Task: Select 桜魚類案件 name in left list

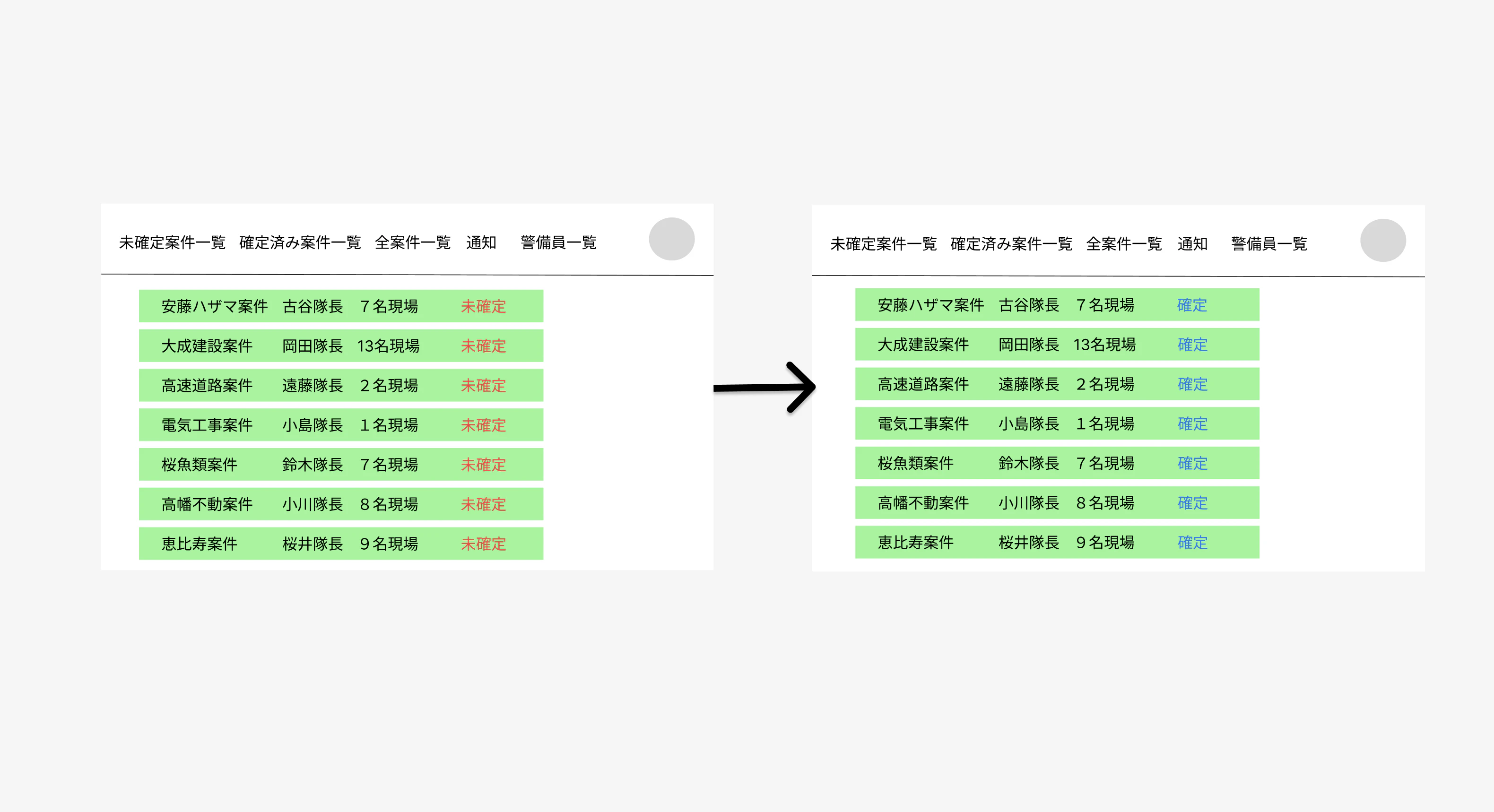Action: [200, 465]
